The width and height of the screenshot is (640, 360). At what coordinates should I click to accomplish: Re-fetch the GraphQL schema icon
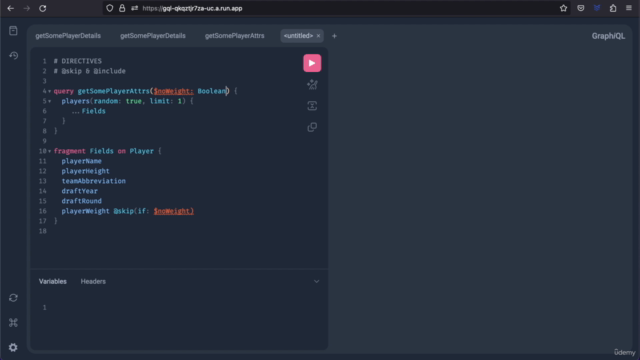coord(13,298)
